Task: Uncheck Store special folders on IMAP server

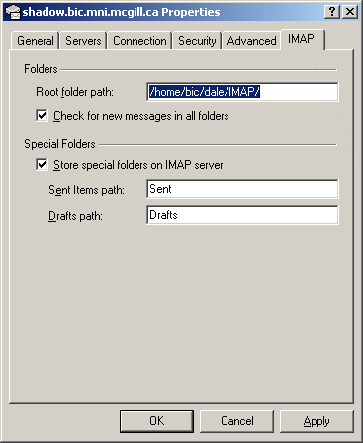Action: 42,165
